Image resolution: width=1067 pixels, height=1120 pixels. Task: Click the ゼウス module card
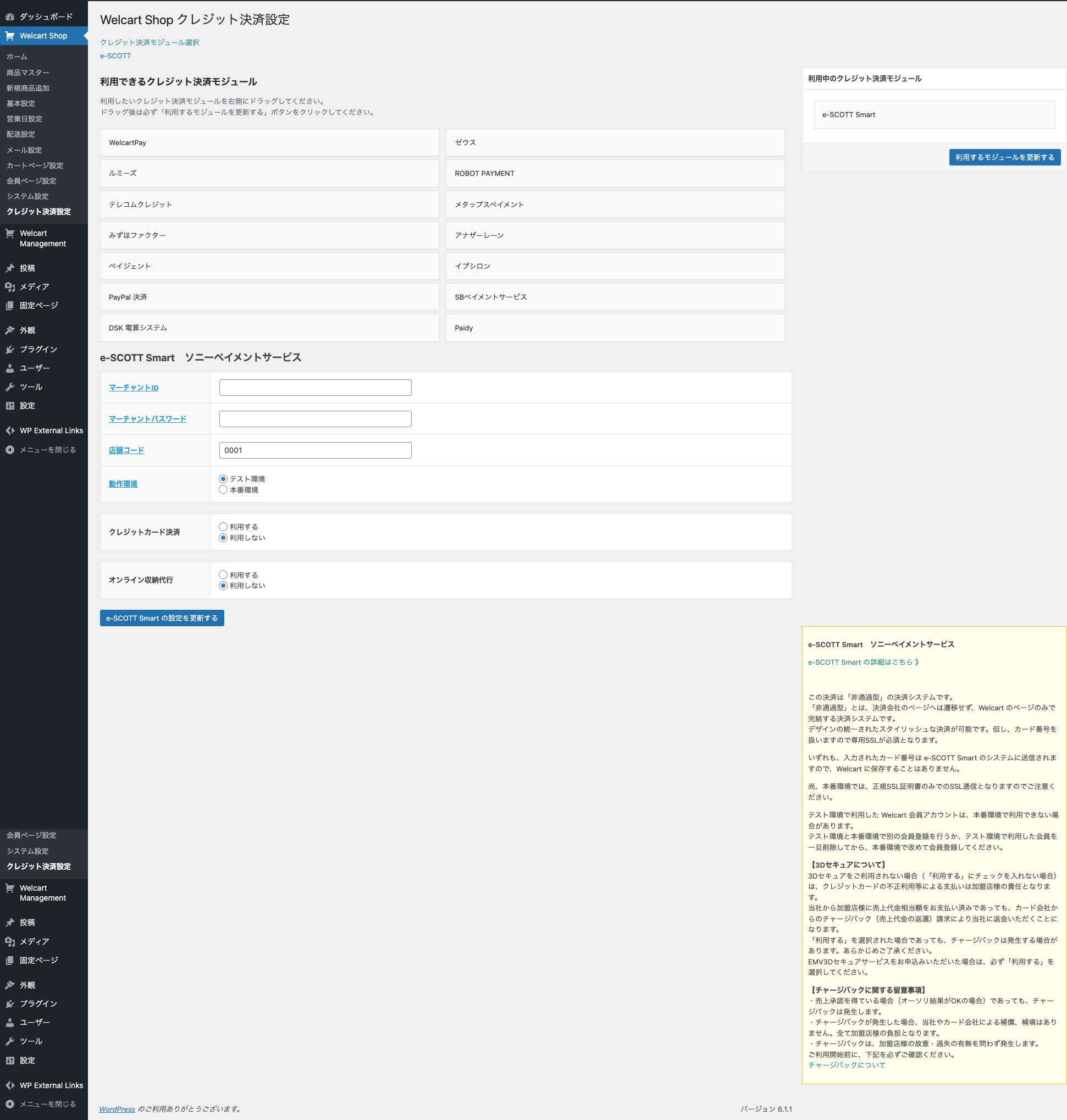point(615,143)
